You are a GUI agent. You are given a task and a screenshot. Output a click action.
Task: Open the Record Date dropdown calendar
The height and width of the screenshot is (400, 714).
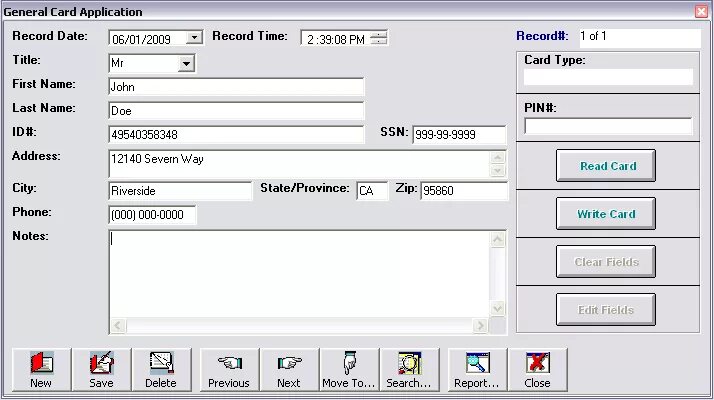tap(194, 38)
